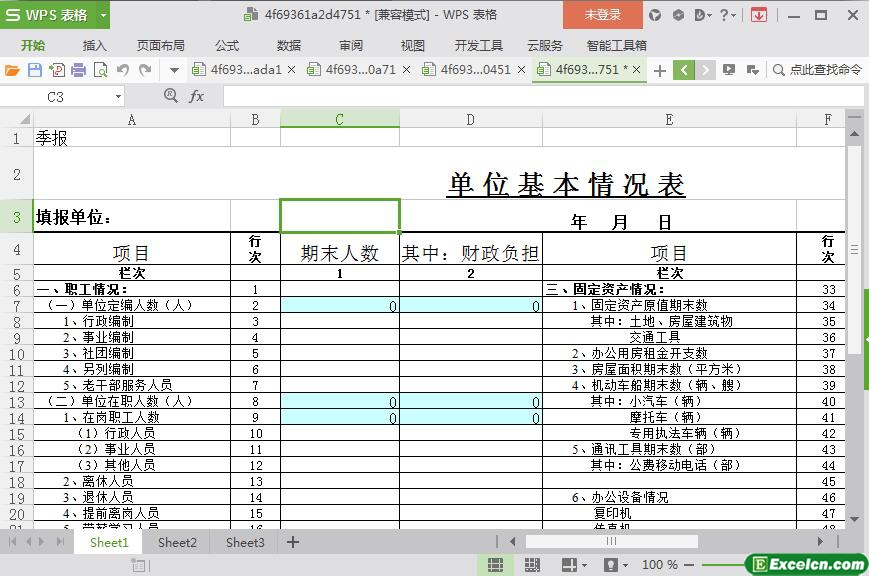Open the 开发工具 ribbon tab
The height and width of the screenshot is (576, 869).
[x=478, y=45]
